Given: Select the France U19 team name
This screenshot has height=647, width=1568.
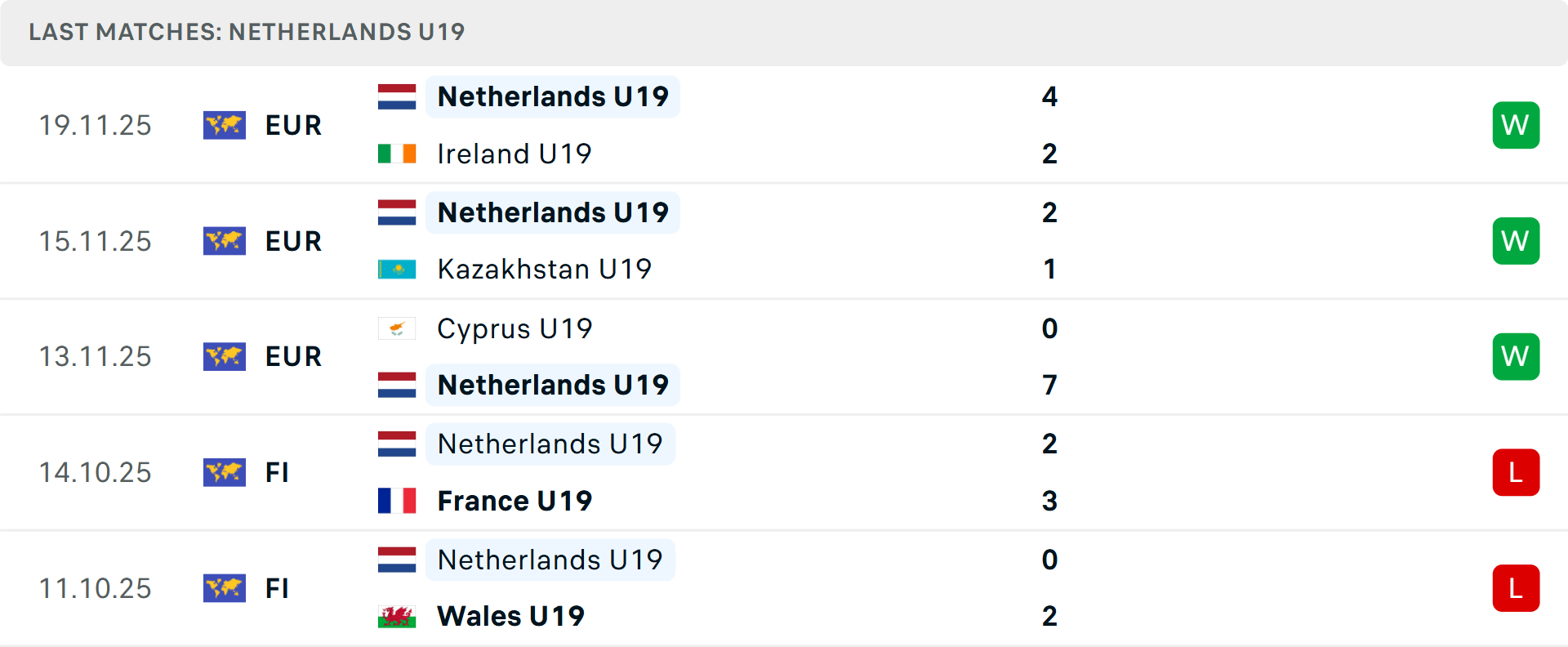Looking at the screenshot, I should tap(514, 501).
